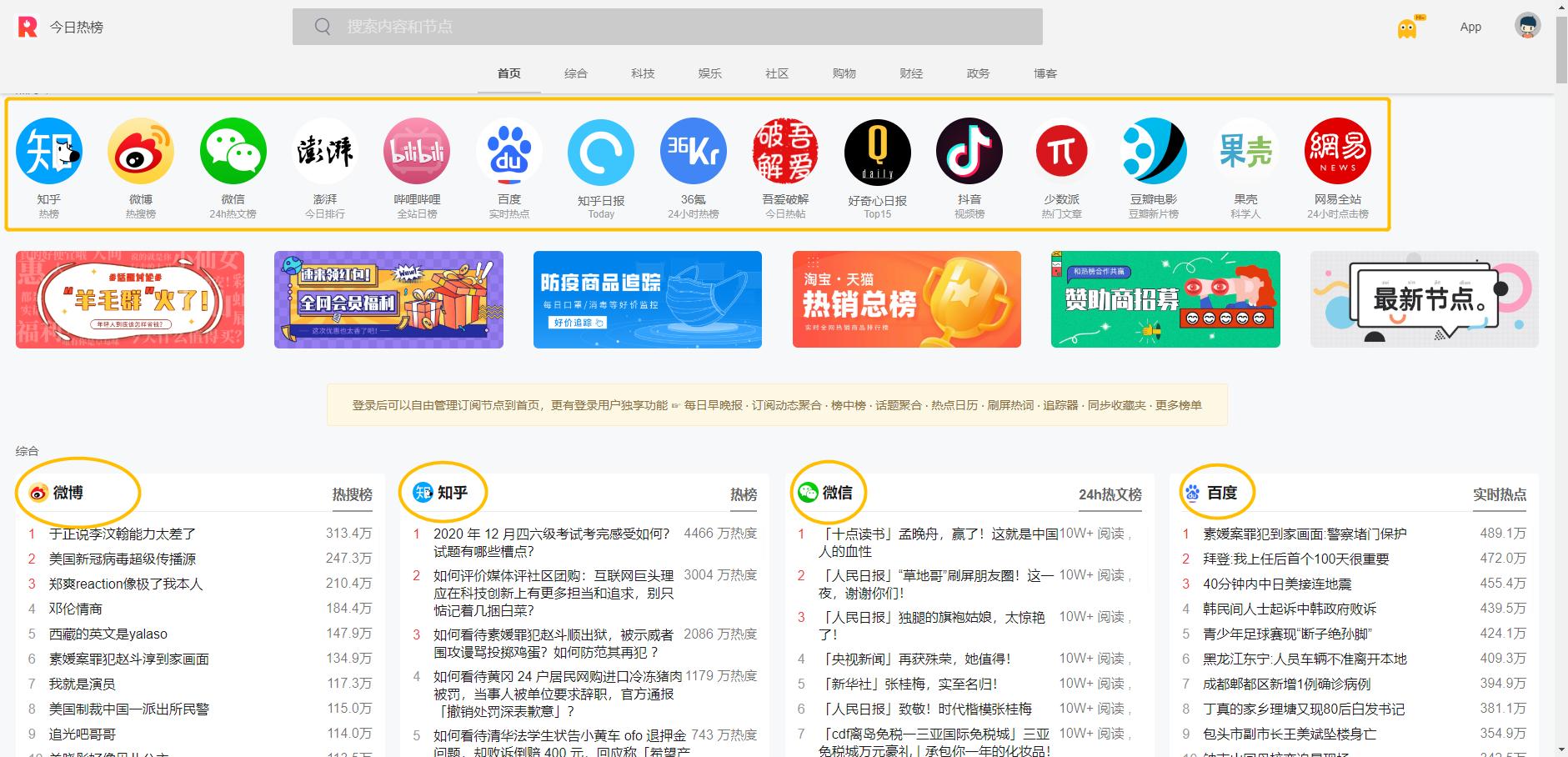Open the App page link

[1470, 26]
